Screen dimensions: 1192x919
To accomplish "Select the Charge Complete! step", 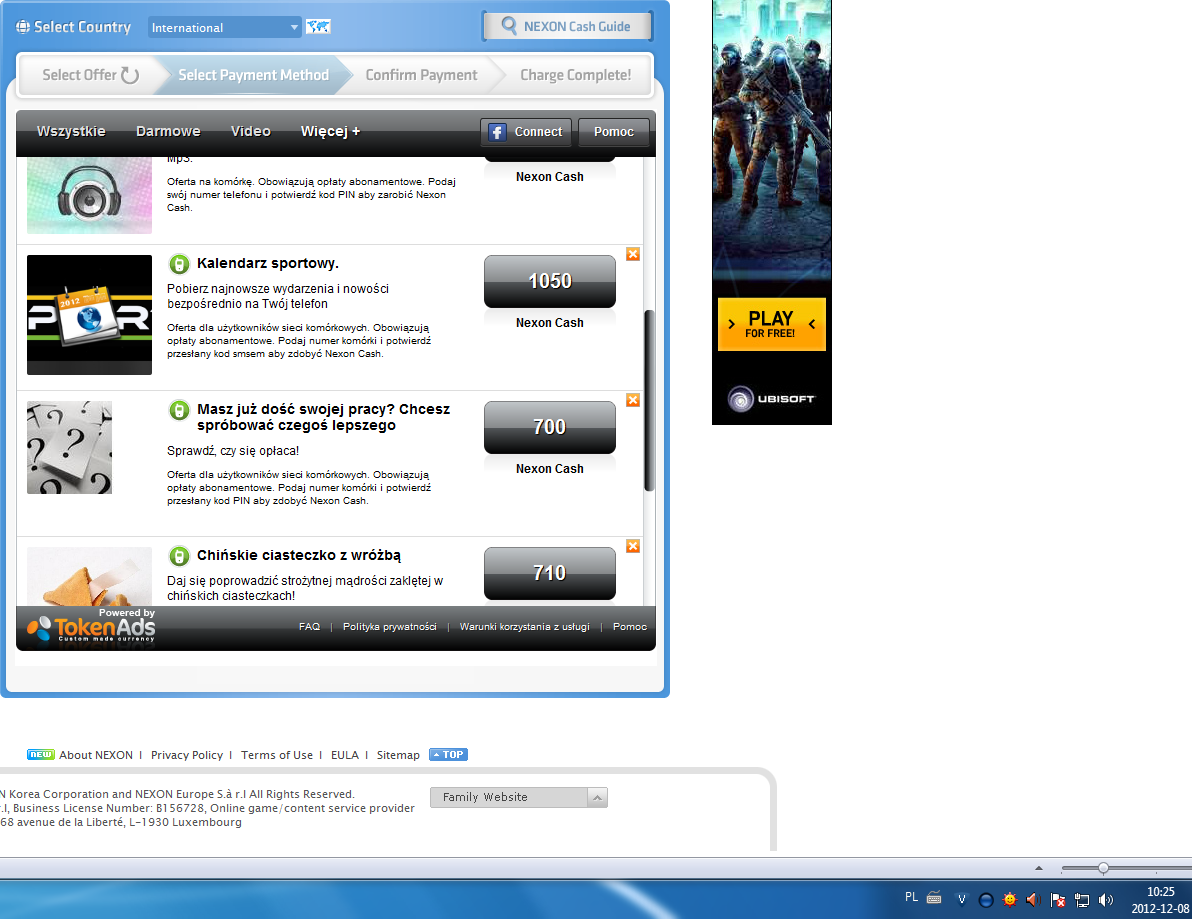I will point(575,74).
